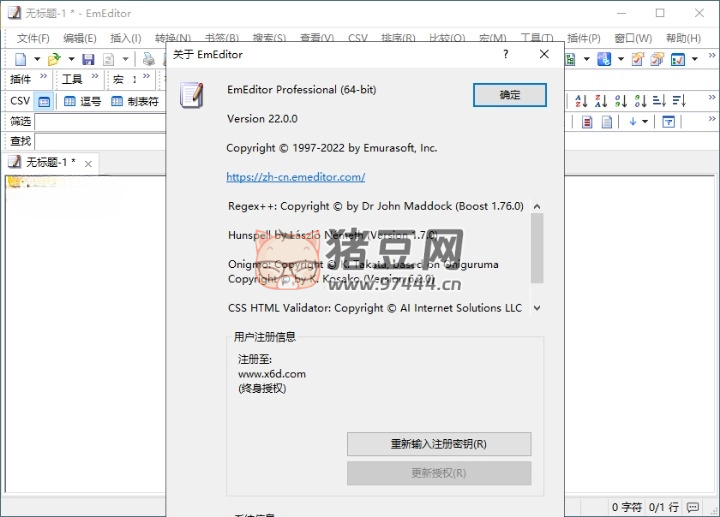Click the 筛选 filter input field
Screen dimensions: 720x517
click(x=100, y=121)
